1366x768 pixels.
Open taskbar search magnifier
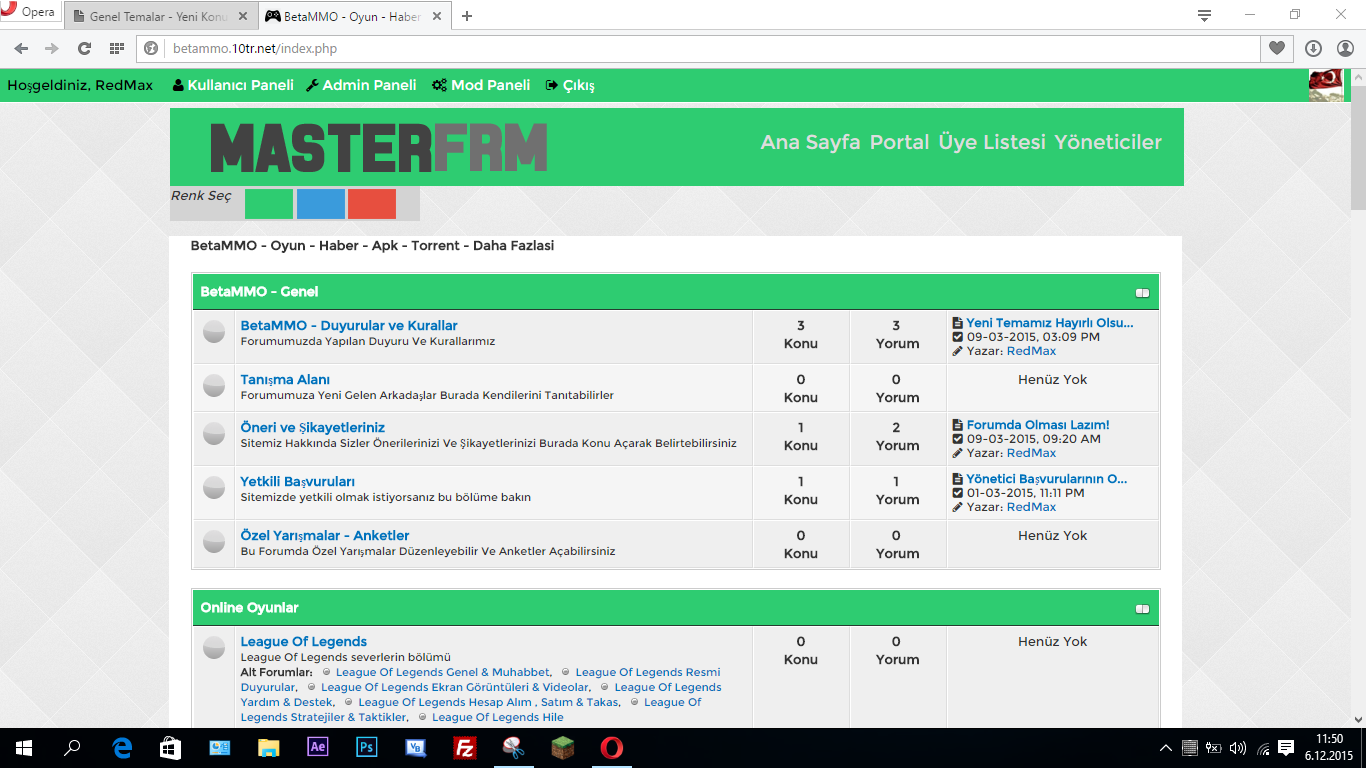point(72,748)
